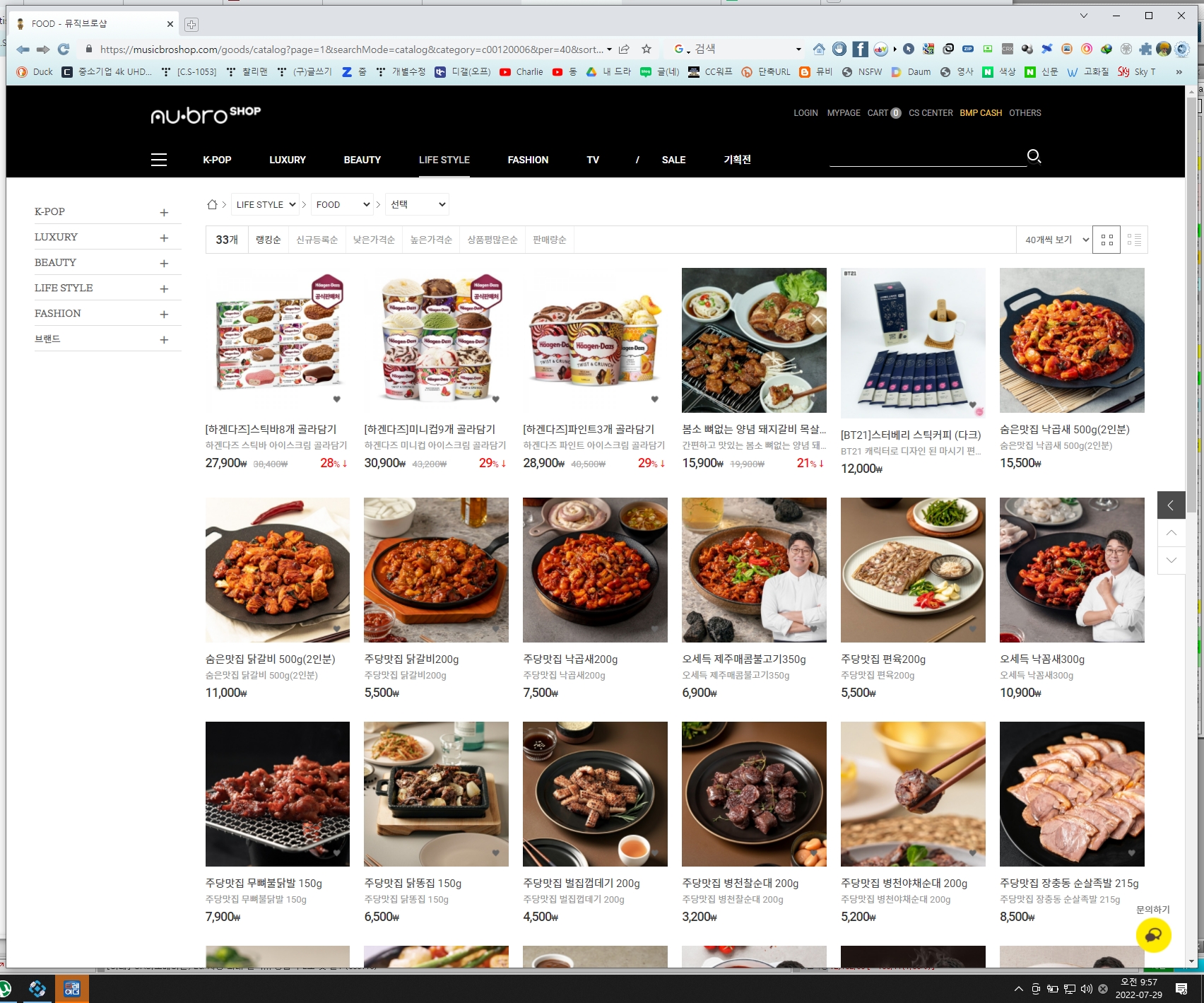The image size is (1204, 1003).
Task: Click the browser address bar URL
Action: (x=351, y=49)
